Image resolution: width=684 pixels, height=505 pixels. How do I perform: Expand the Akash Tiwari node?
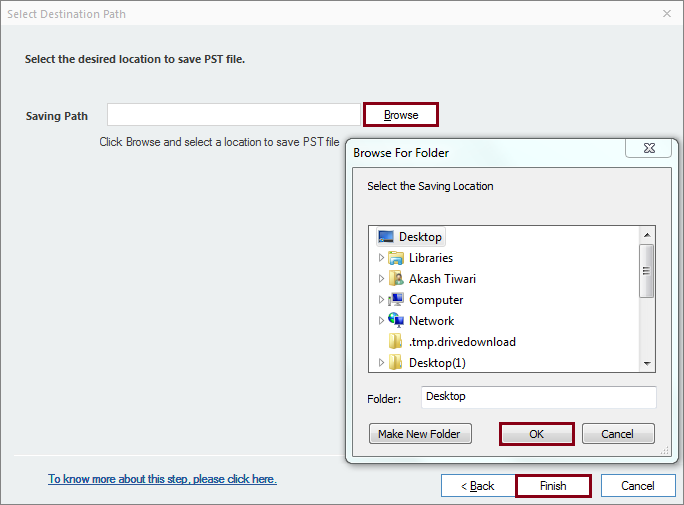coord(381,279)
